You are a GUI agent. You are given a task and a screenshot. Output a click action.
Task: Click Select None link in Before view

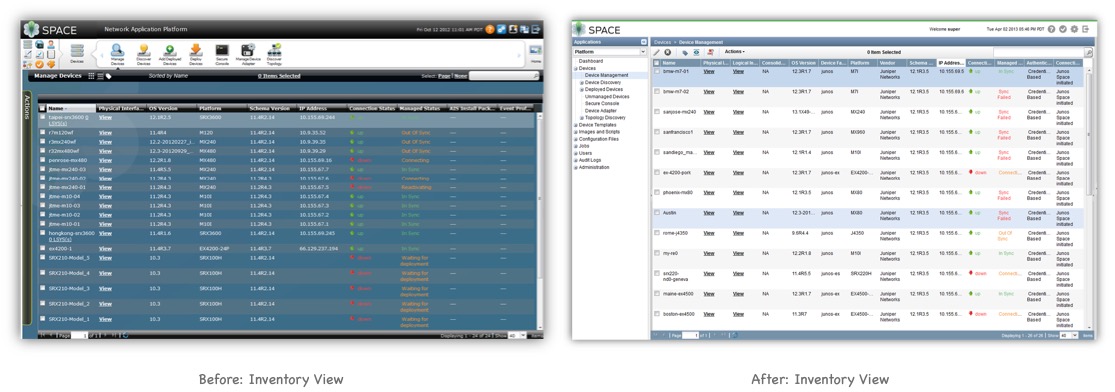coord(461,75)
